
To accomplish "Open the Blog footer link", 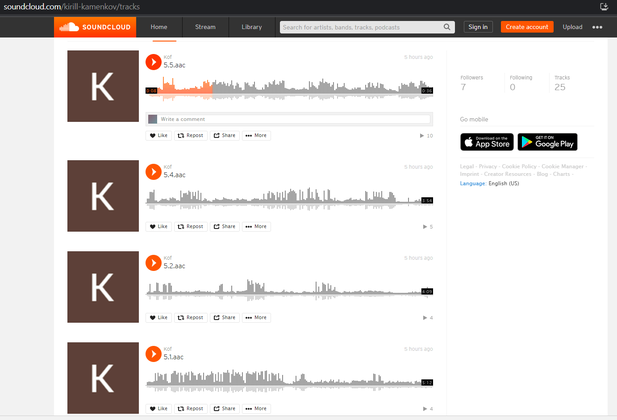I will tap(542, 174).
